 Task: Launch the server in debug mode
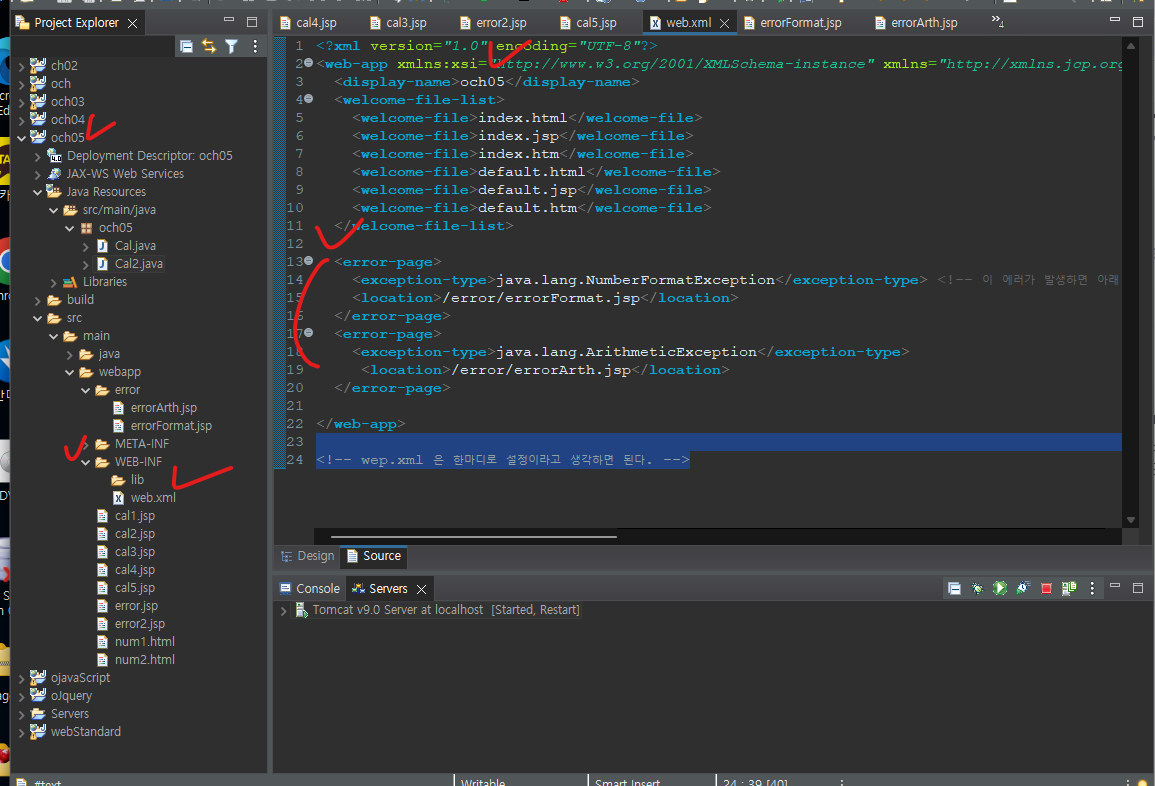coord(977,589)
